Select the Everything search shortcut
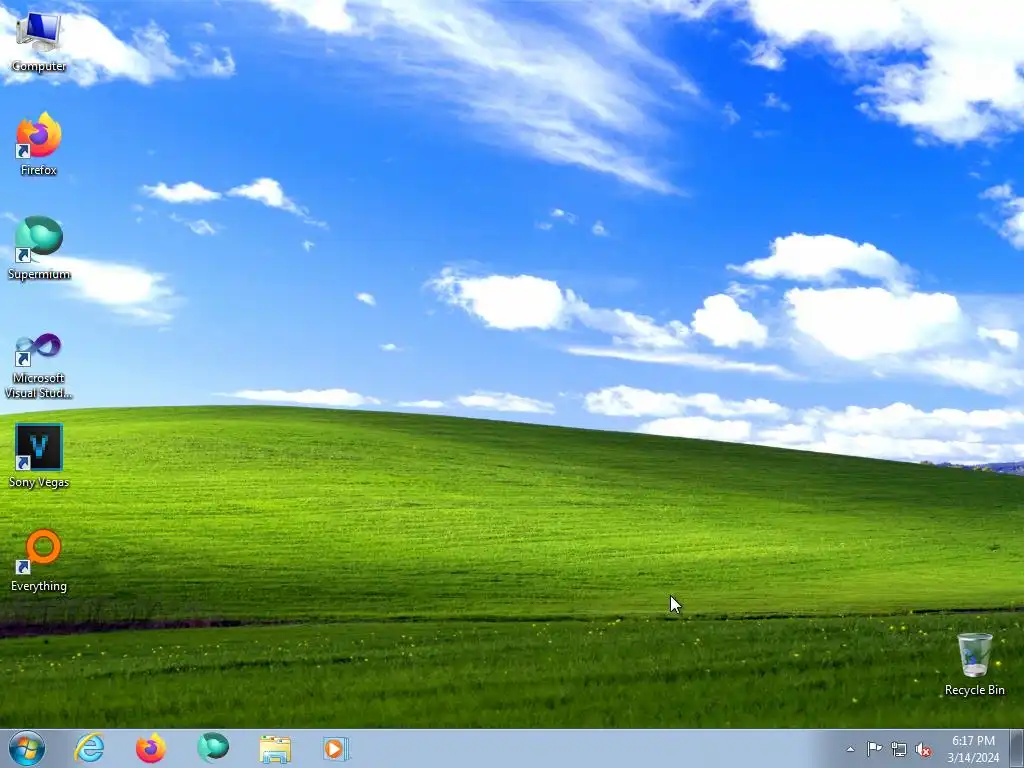The image size is (1024, 768). [x=39, y=560]
